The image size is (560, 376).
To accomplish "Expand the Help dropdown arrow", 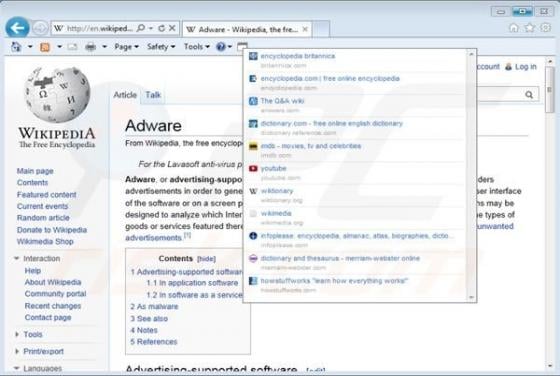I will [230, 47].
